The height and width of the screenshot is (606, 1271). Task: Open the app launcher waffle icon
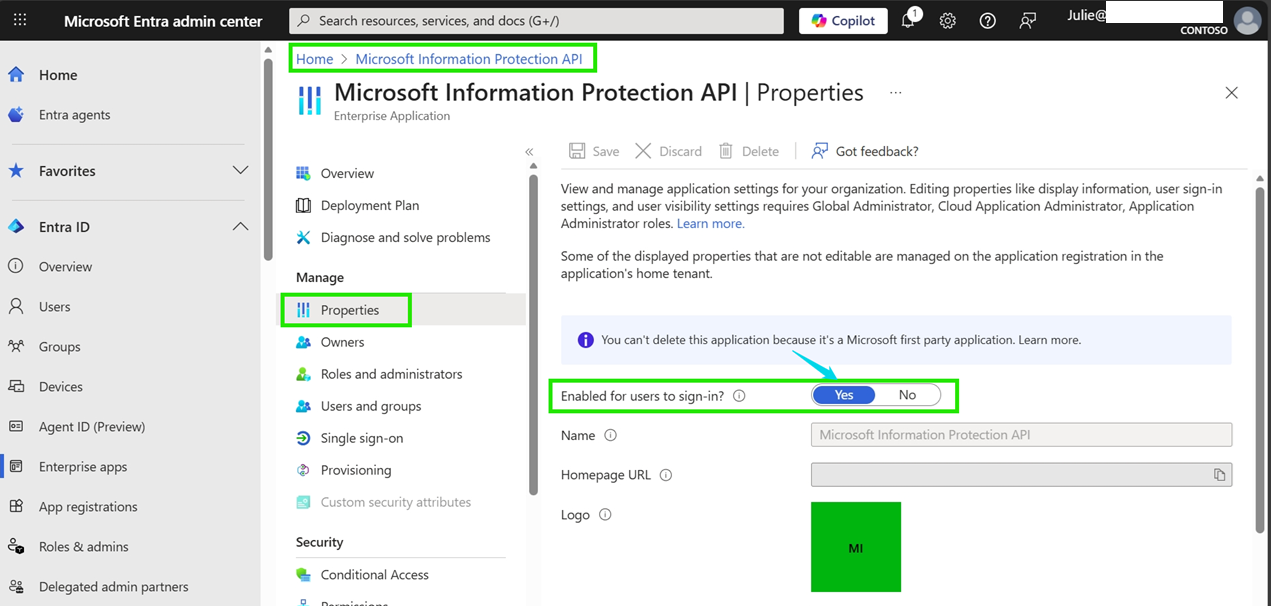[22, 21]
